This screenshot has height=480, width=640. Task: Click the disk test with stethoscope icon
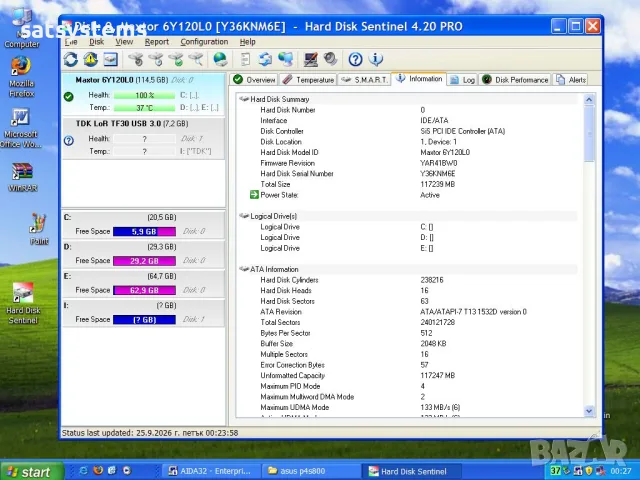point(136,60)
